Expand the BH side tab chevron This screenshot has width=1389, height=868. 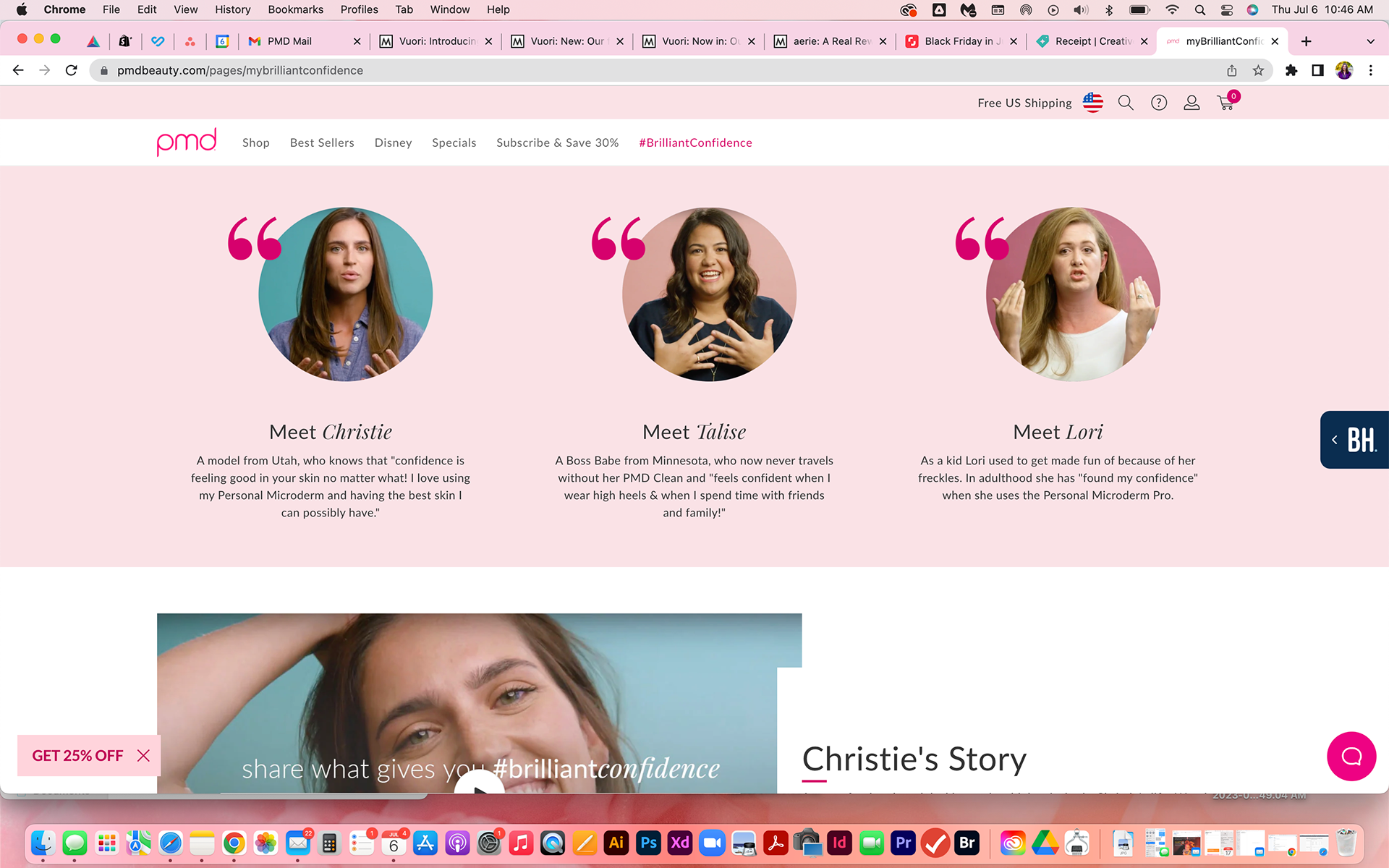pyautogui.click(x=1335, y=440)
